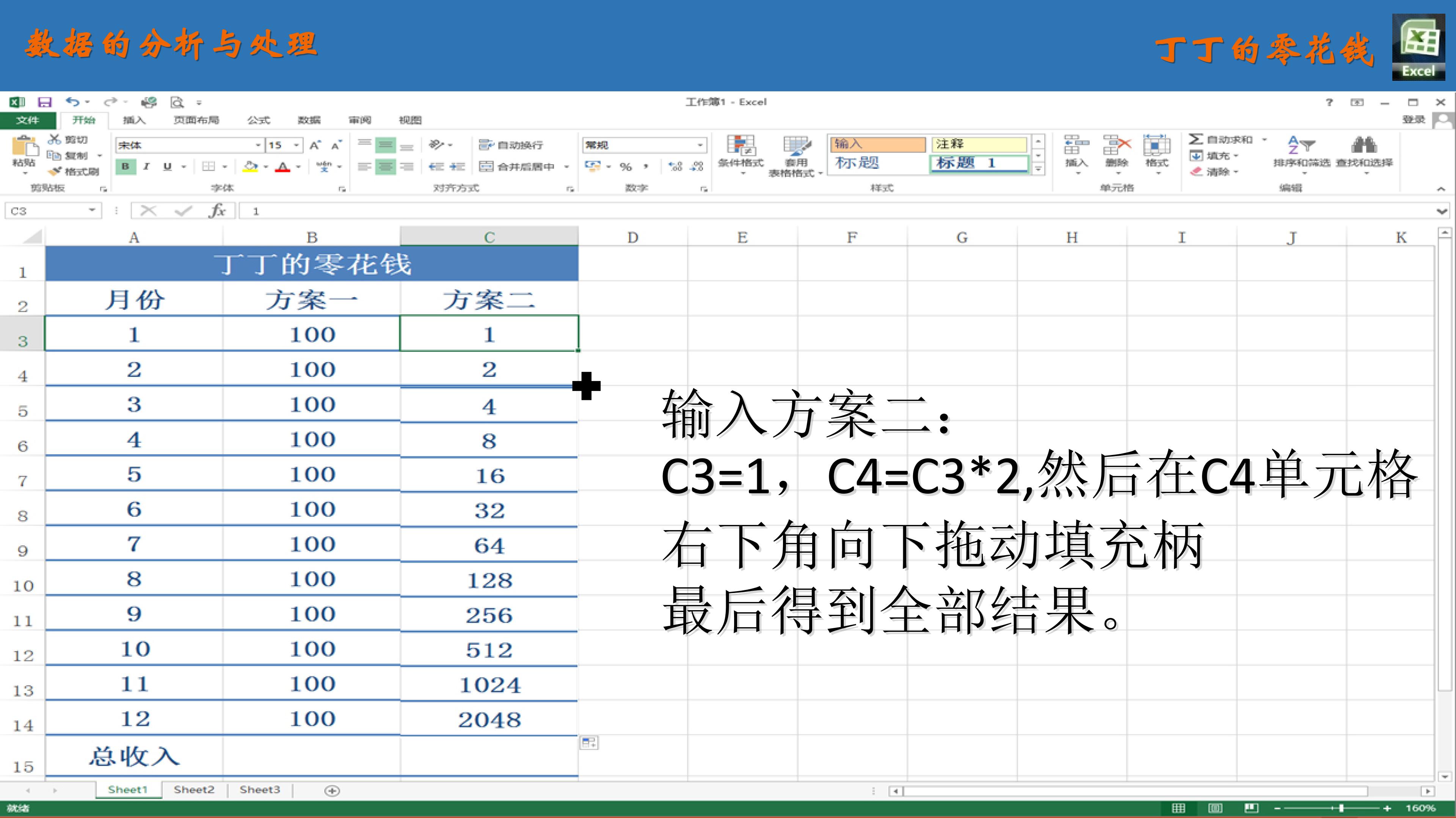Viewport: 1456px width, 819px height.
Task: Switch to the 插入 ribbon tab
Action: 134,120
